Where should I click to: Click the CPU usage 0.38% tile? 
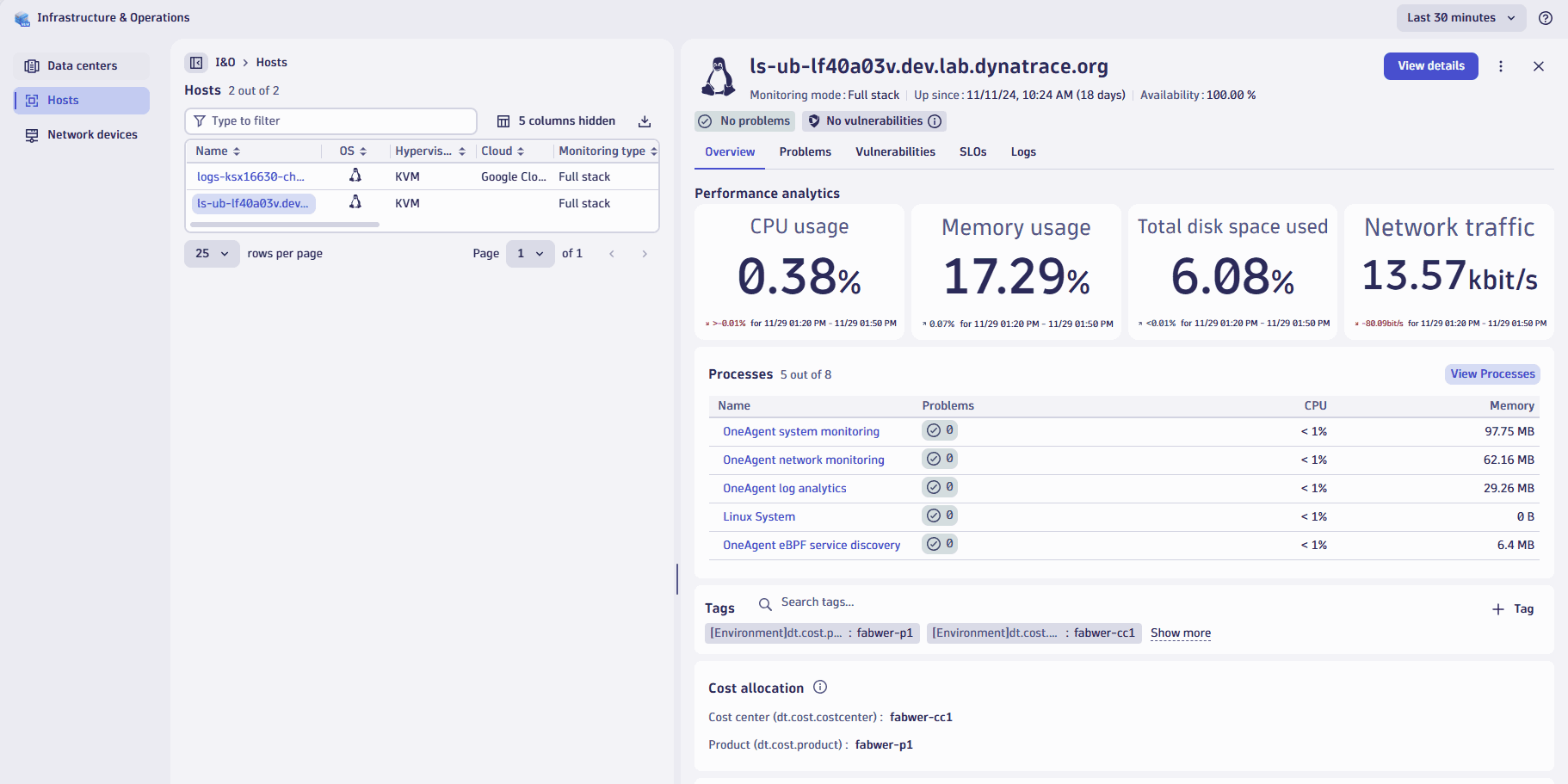tap(799, 272)
